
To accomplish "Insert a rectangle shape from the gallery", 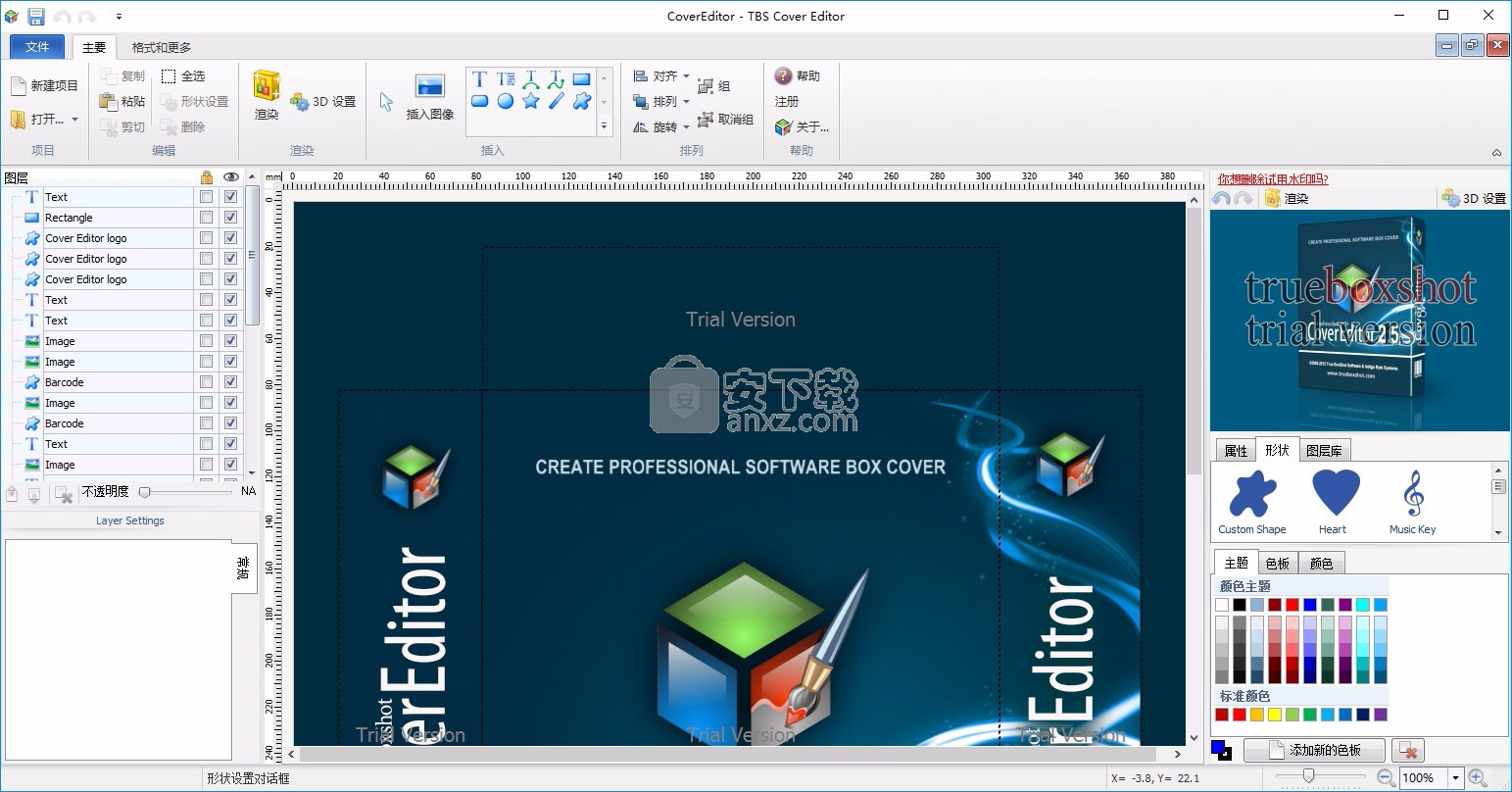I will click(x=581, y=79).
